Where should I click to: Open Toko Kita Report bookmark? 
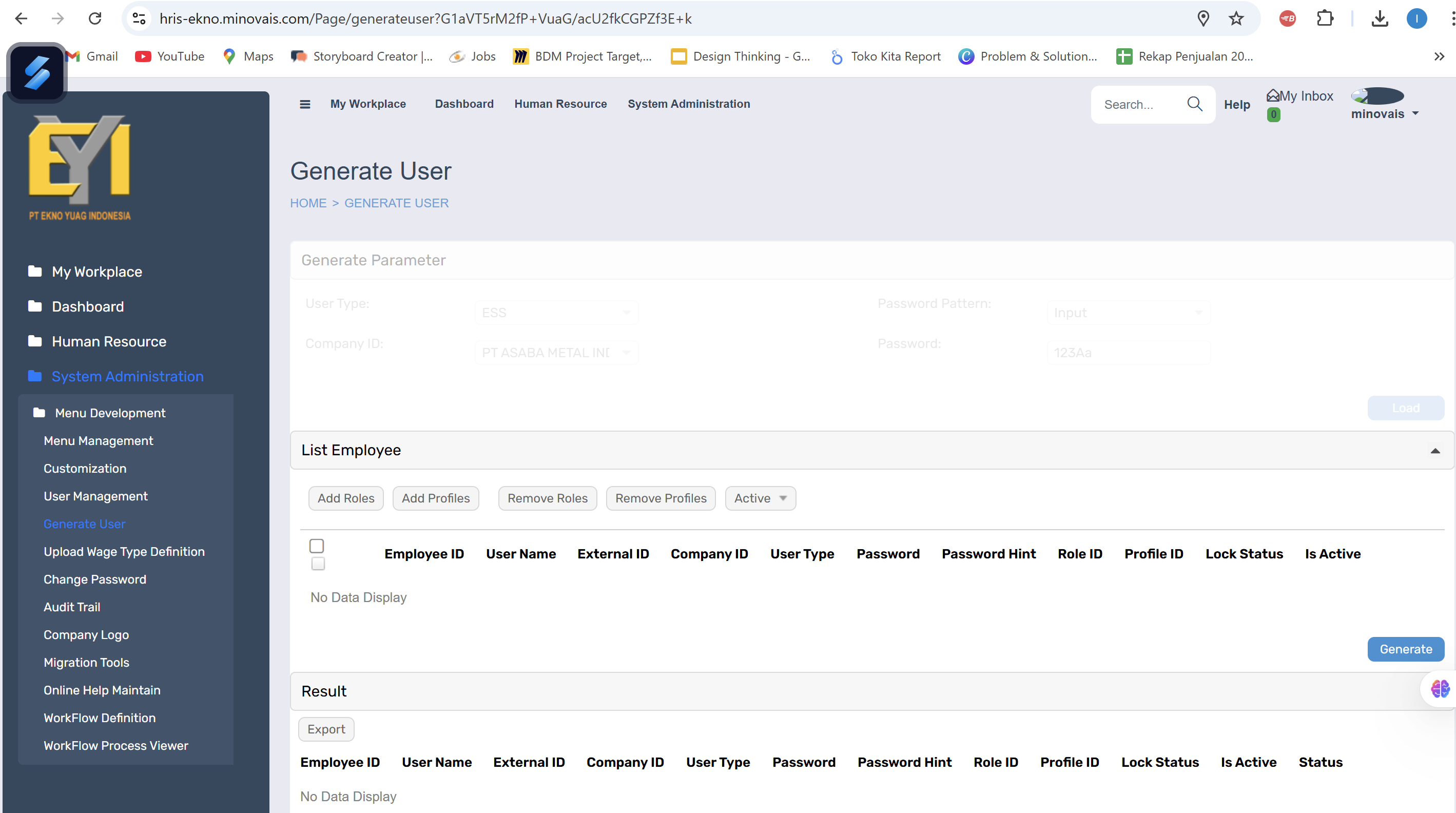[x=885, y=56]
